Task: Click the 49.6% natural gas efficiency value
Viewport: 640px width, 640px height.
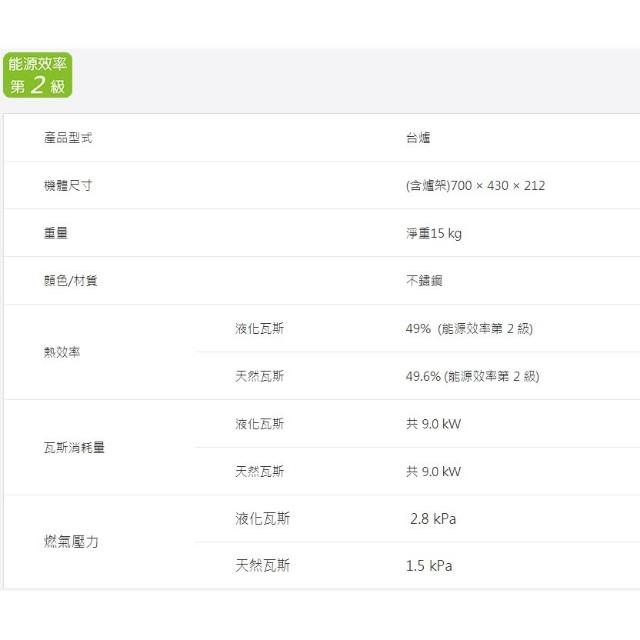Action: pyautogui.click(x=472, y=376)
